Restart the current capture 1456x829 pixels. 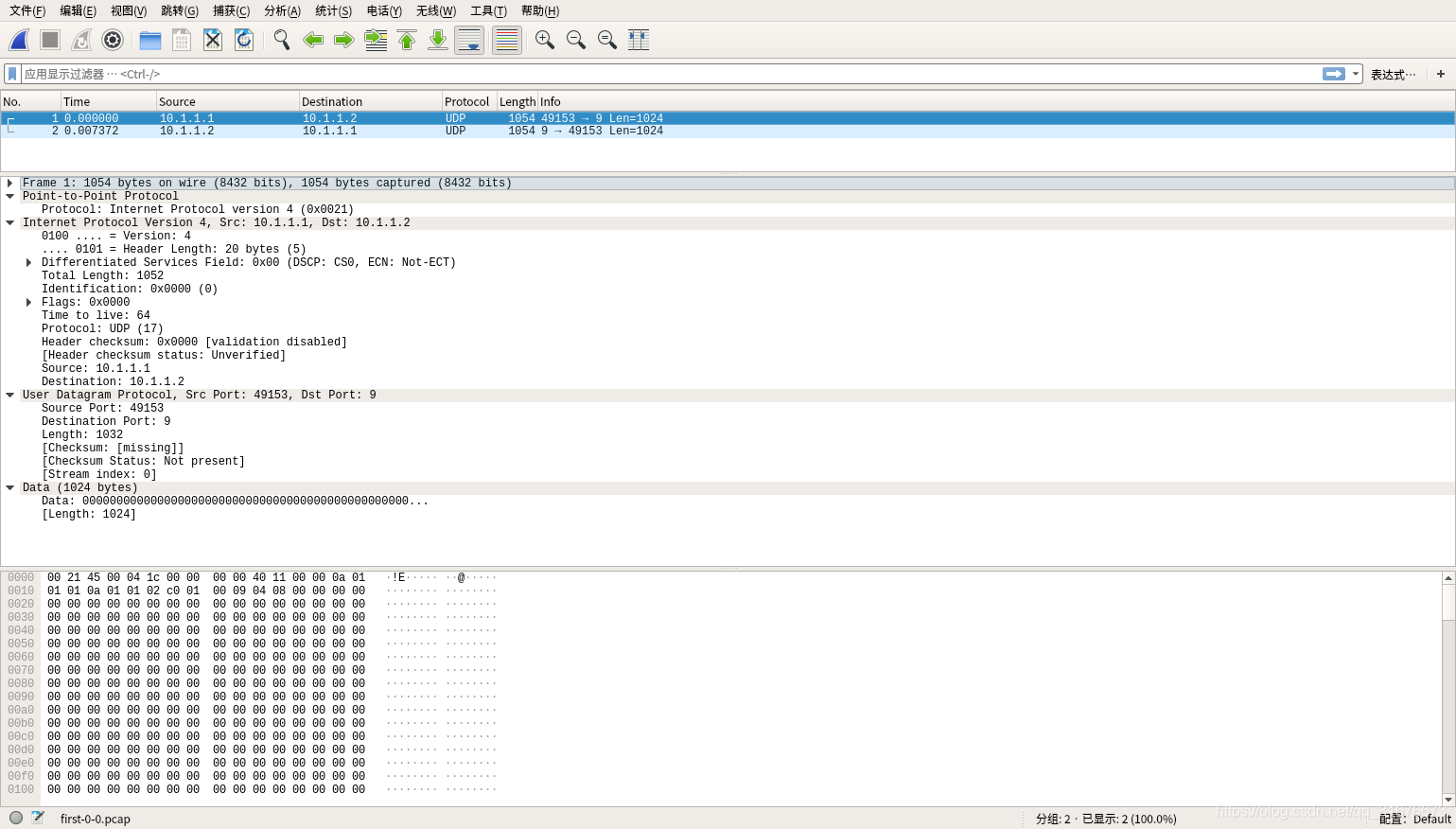[81, 40]
